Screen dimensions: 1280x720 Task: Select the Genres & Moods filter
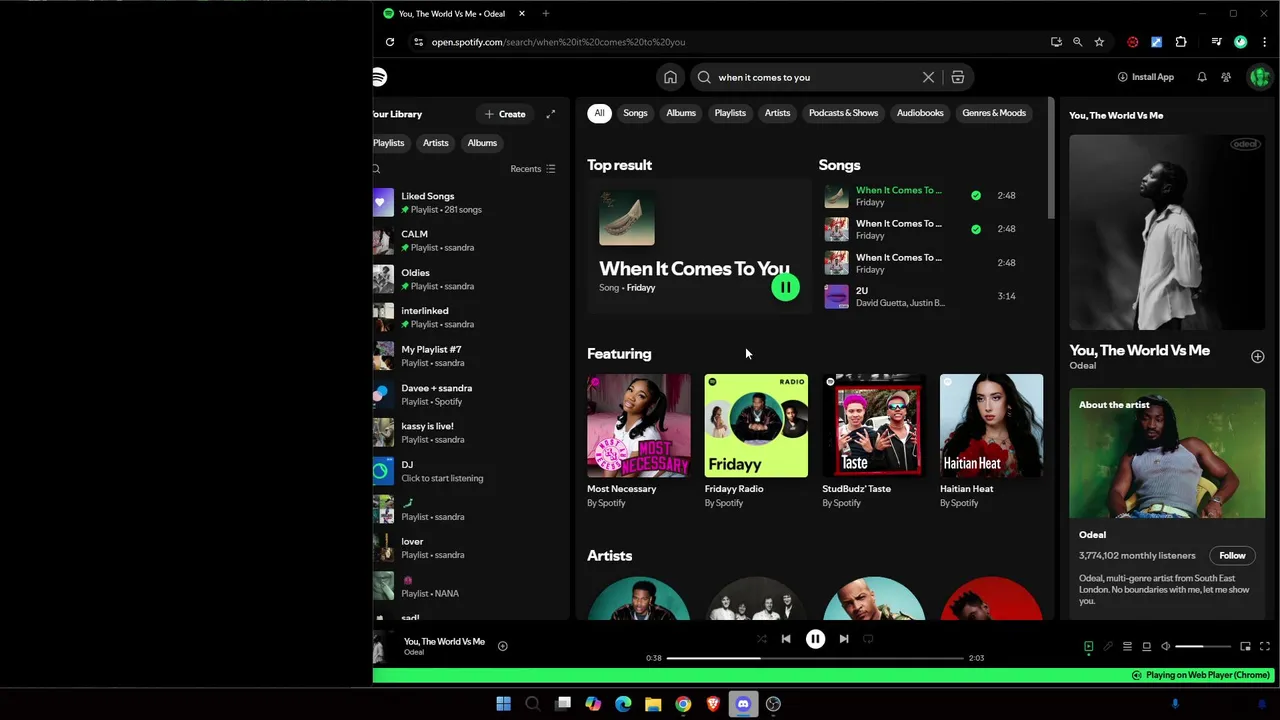(x=994, y=113)
